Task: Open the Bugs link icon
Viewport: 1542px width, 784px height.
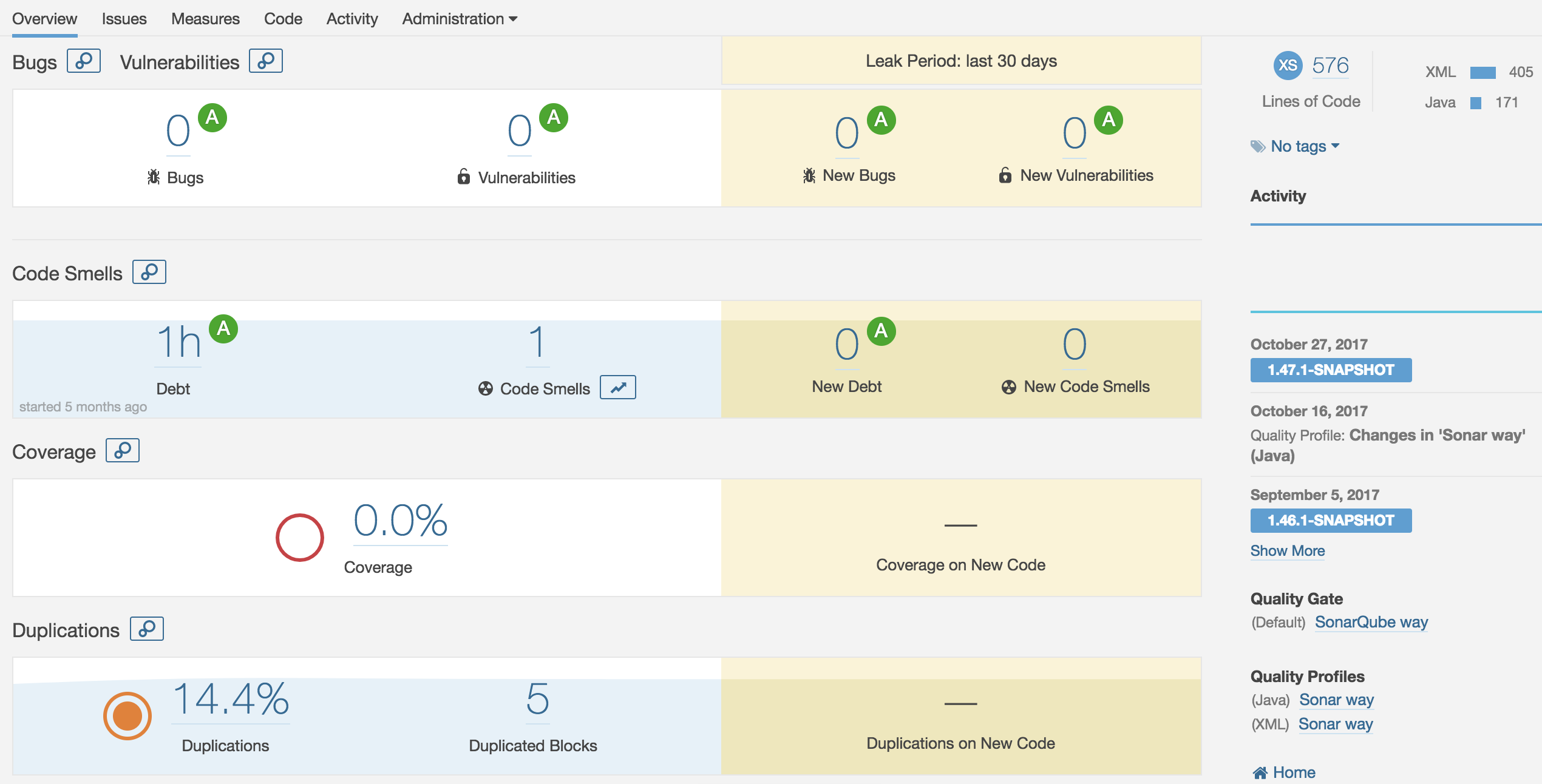Action: 83,61
